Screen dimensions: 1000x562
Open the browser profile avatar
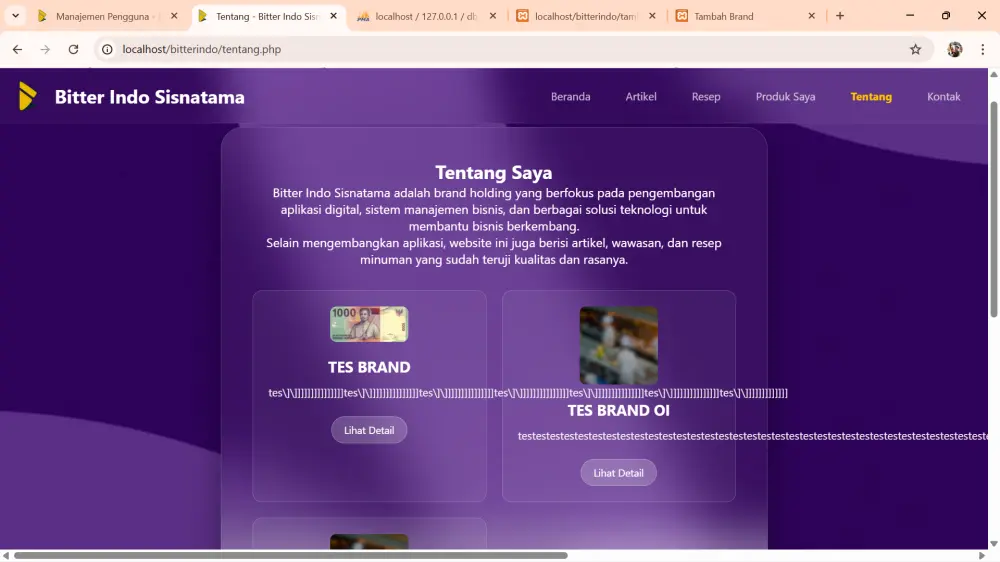[x=955, y=49]
